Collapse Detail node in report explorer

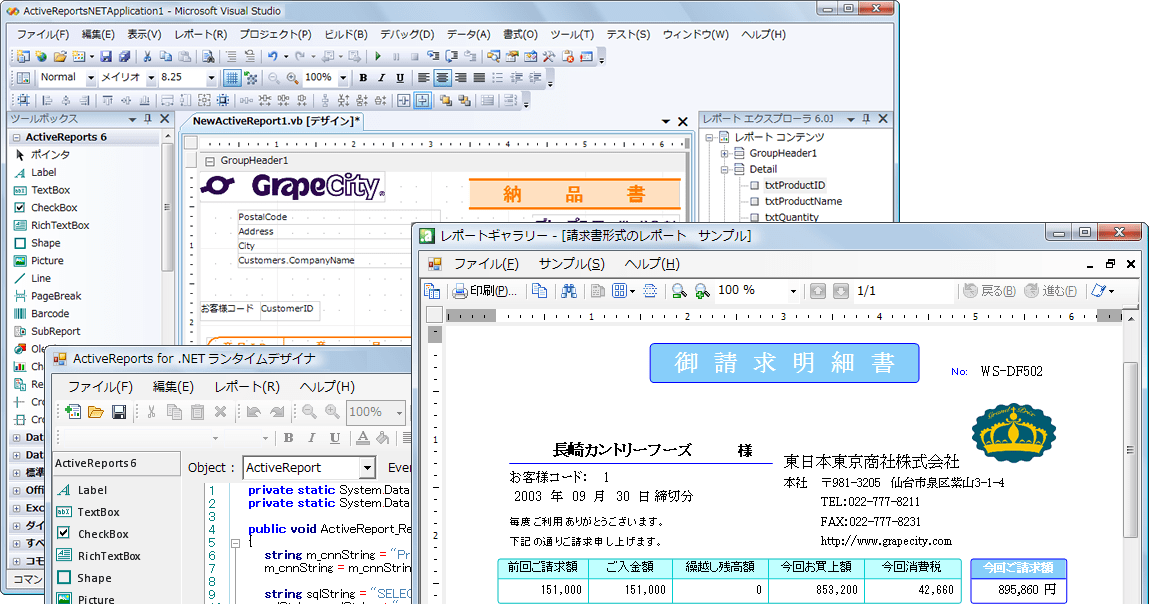coord(724,169)
